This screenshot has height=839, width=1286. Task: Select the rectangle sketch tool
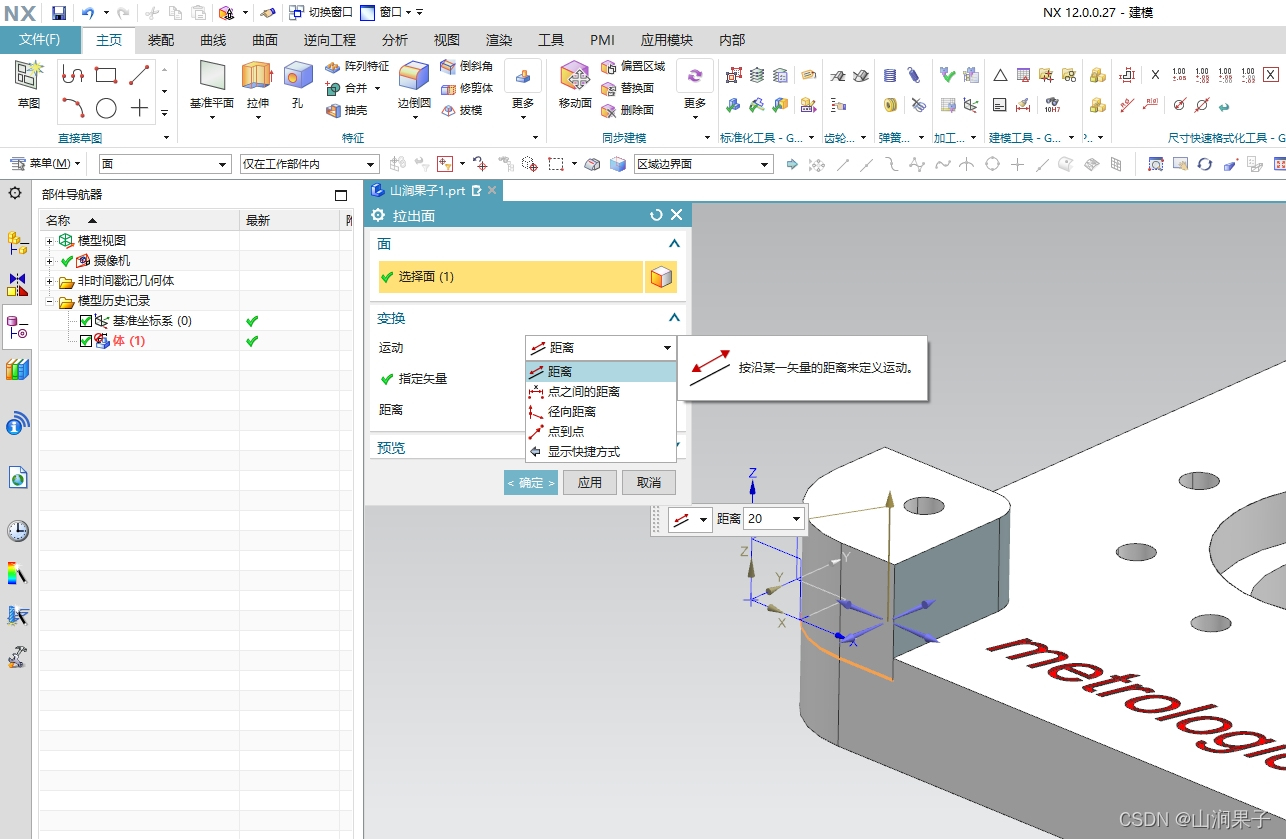click(106, 74)
